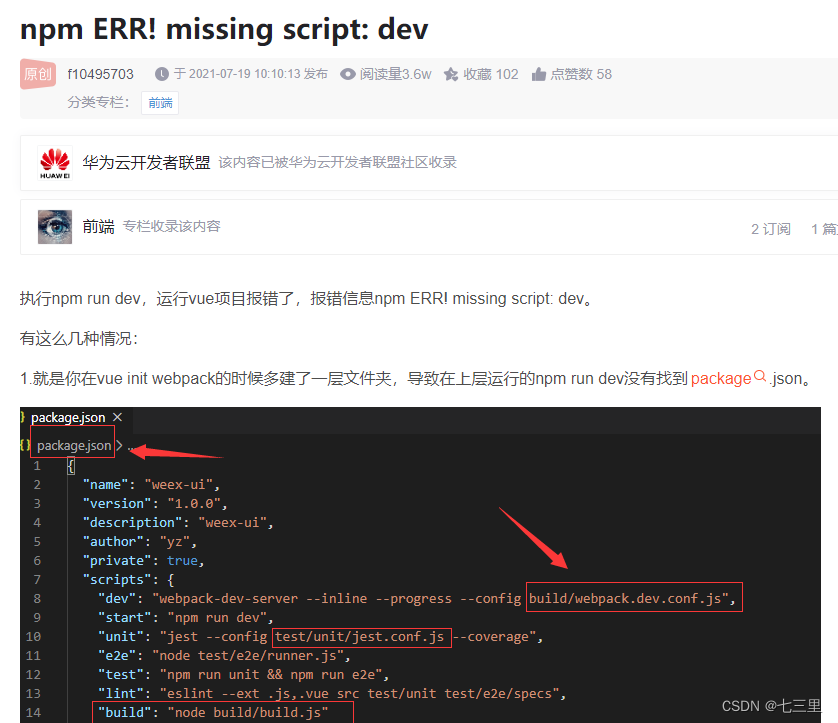Image resolution: width=838 pixels, height=723 pixels.
Task: Click the Huawei logo thumbnail
Action: [x=55, y=163]
